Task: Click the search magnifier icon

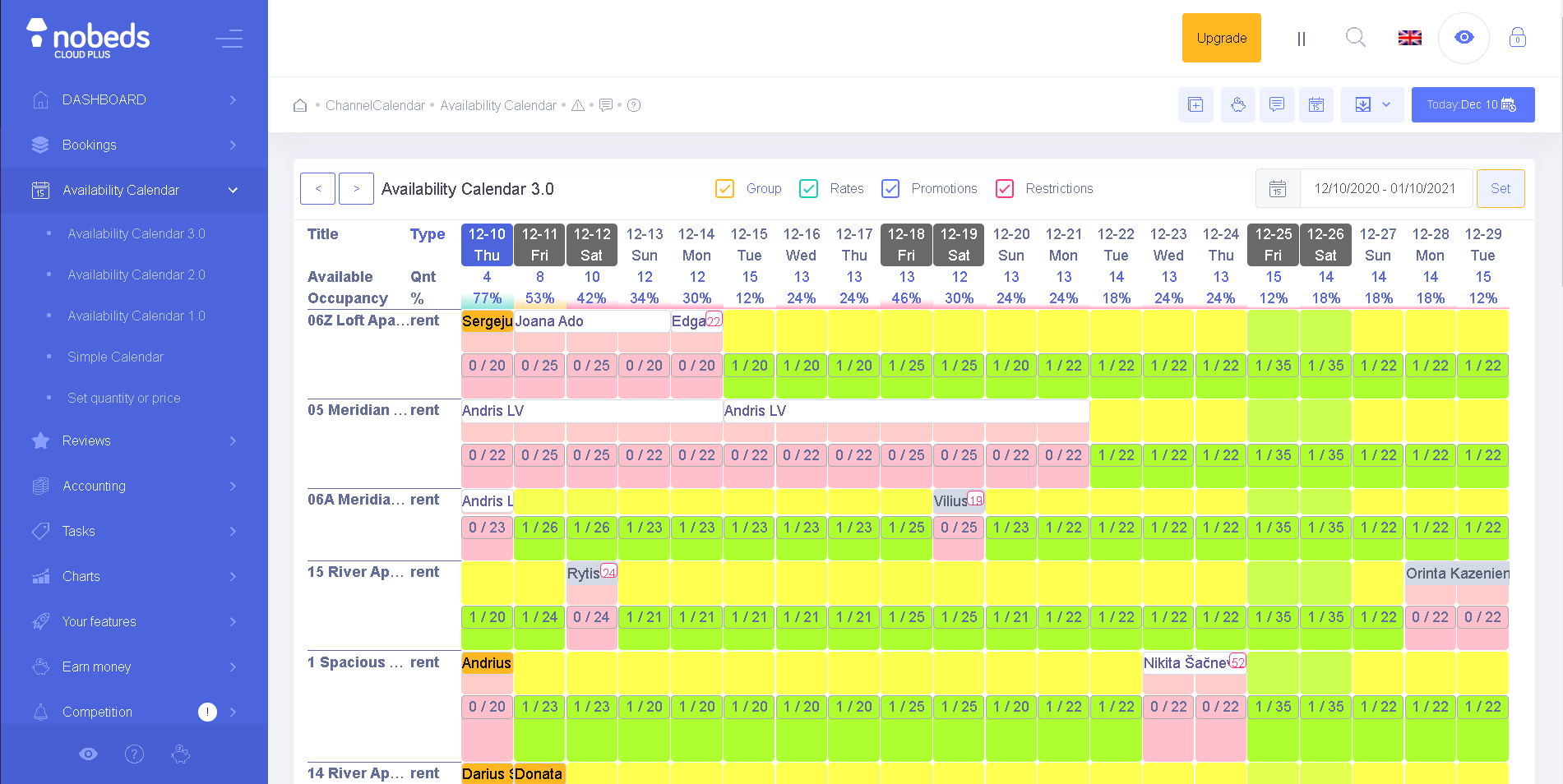Action: click(1355, 38)
